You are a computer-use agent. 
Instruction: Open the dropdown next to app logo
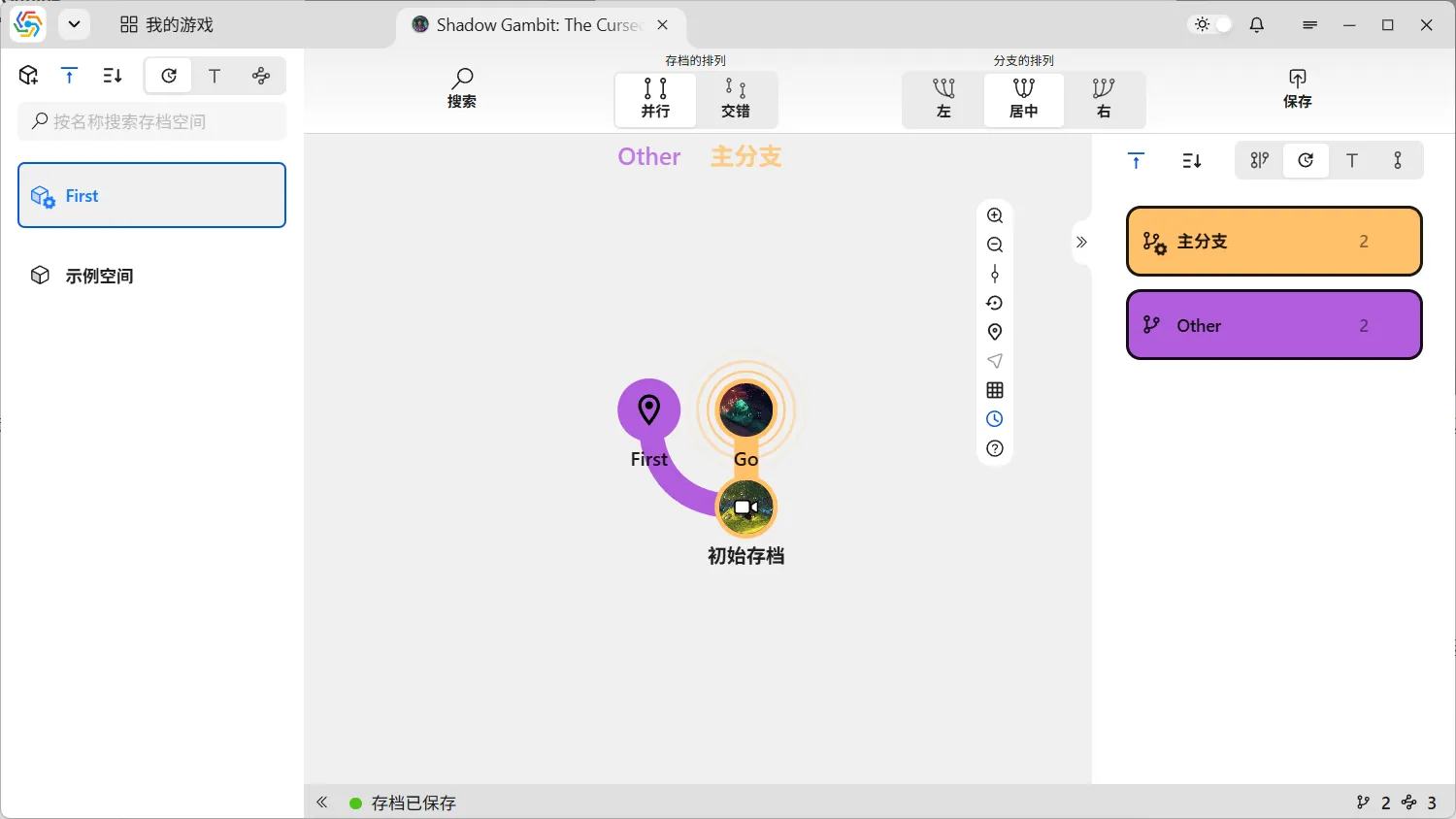[74, 25]
